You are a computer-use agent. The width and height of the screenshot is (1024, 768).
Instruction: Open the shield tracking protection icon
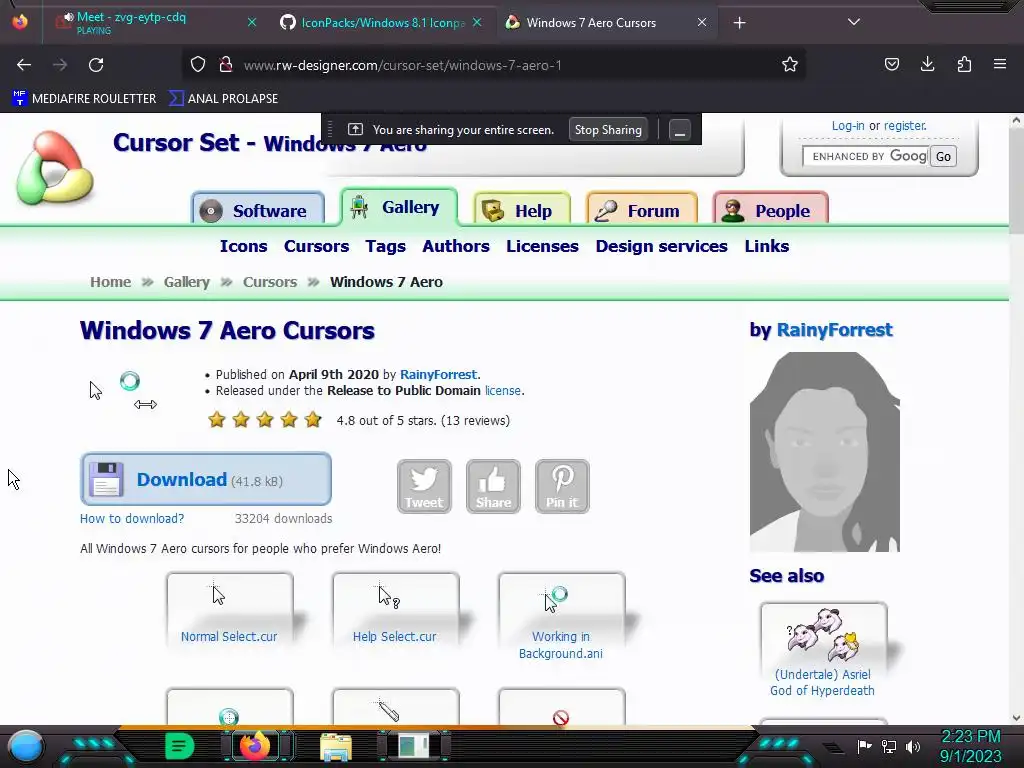coord(198,65)
